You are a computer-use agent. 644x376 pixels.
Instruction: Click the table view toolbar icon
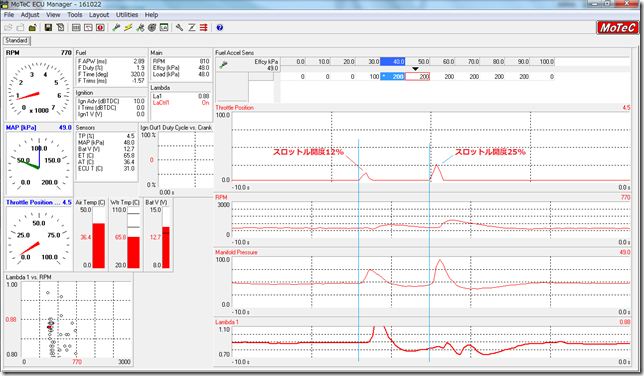click(x=76, y=28)
